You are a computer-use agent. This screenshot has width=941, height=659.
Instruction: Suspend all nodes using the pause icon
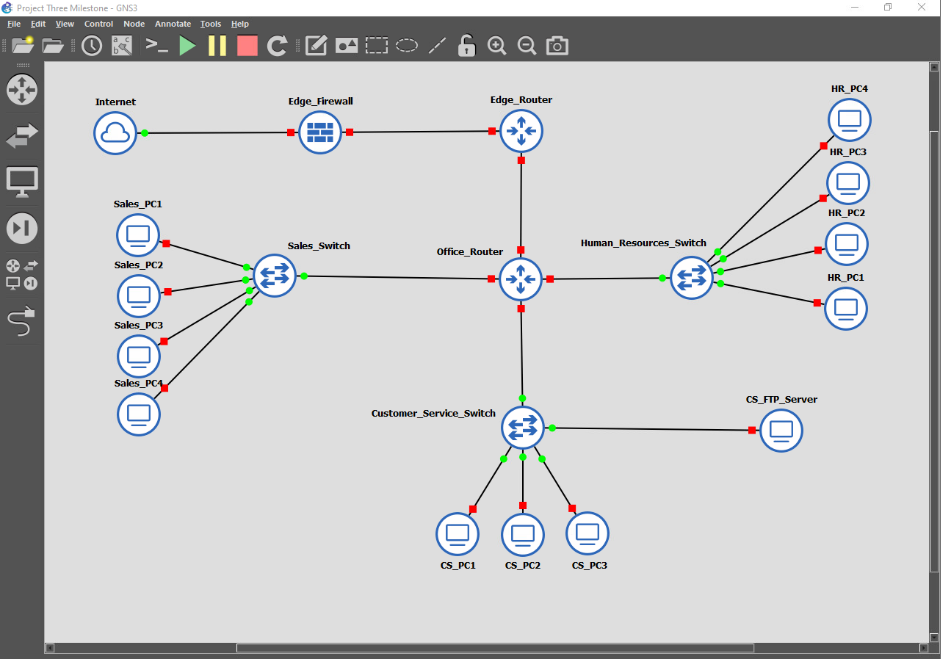pos(217,45)
